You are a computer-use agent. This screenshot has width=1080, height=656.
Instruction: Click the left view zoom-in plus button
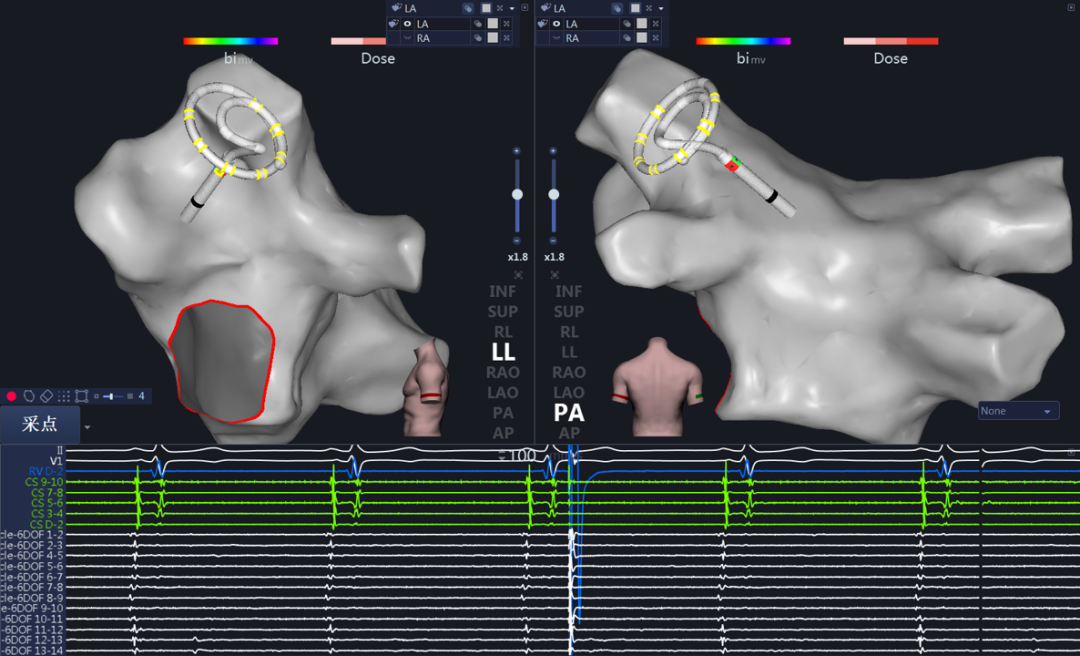[517, 151]
